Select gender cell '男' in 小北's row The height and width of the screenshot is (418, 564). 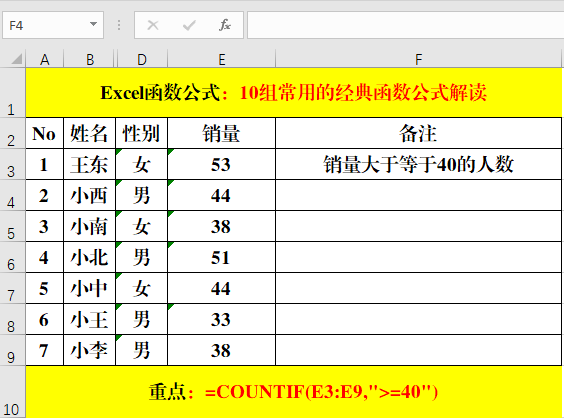pos(141,257)
